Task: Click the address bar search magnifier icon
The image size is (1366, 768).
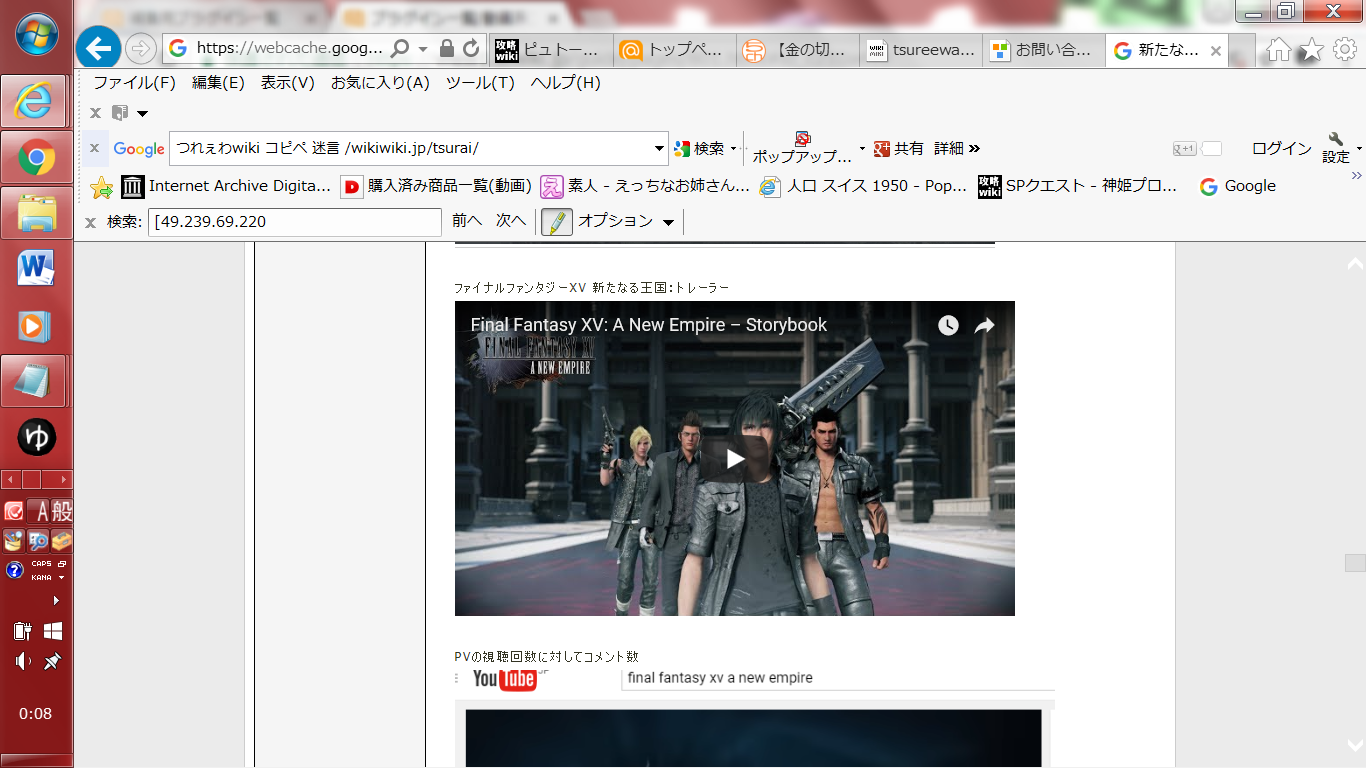Action: tap(399, 48)
